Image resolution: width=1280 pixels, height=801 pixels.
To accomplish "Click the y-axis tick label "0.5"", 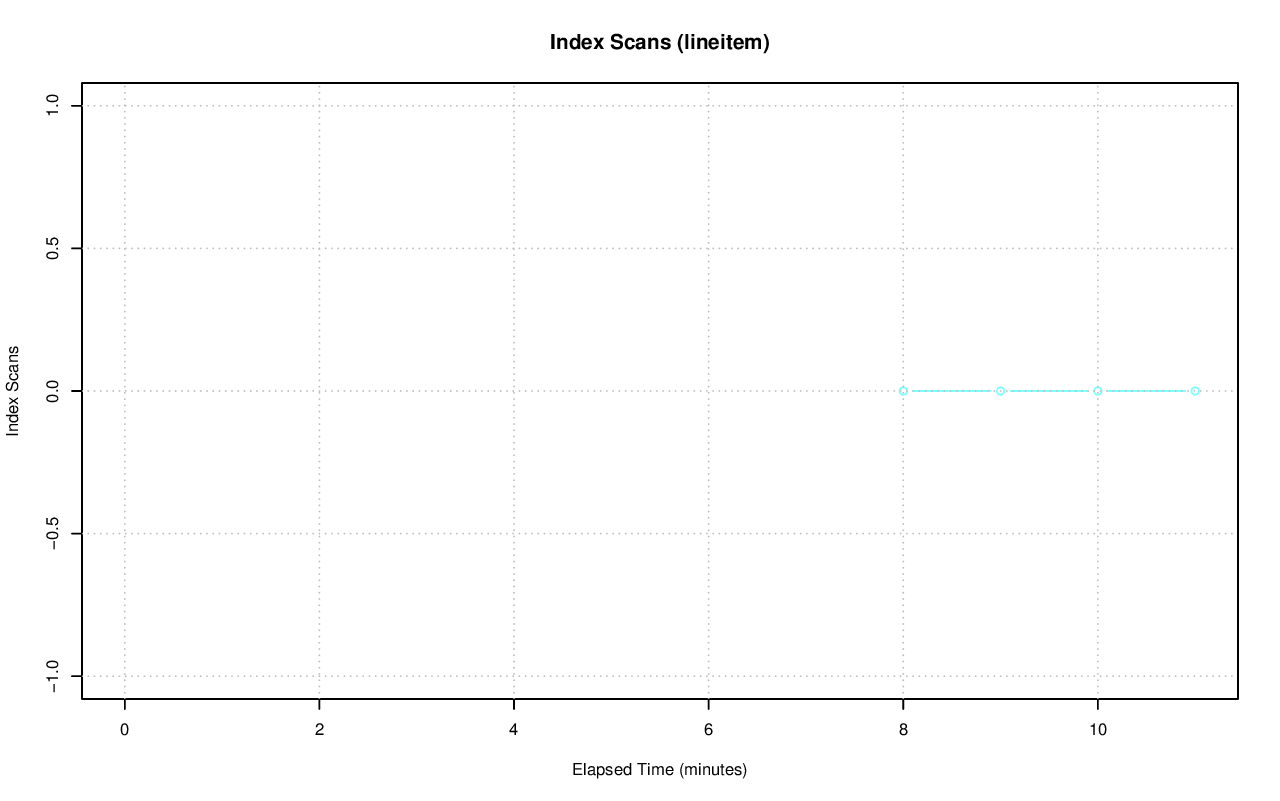I will tap(53, 248).
